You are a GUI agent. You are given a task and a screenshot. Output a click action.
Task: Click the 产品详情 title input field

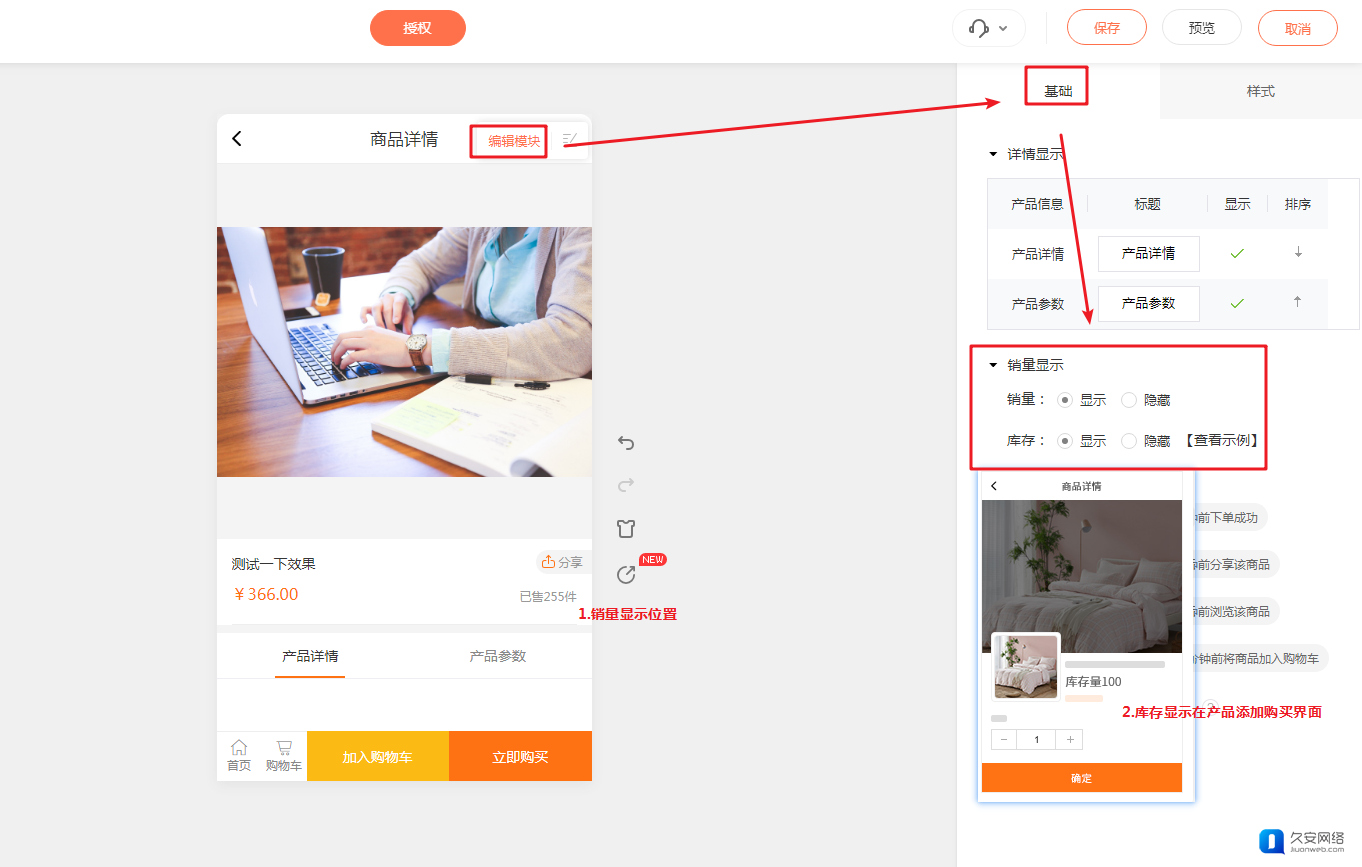click(x=1148, y=254)
